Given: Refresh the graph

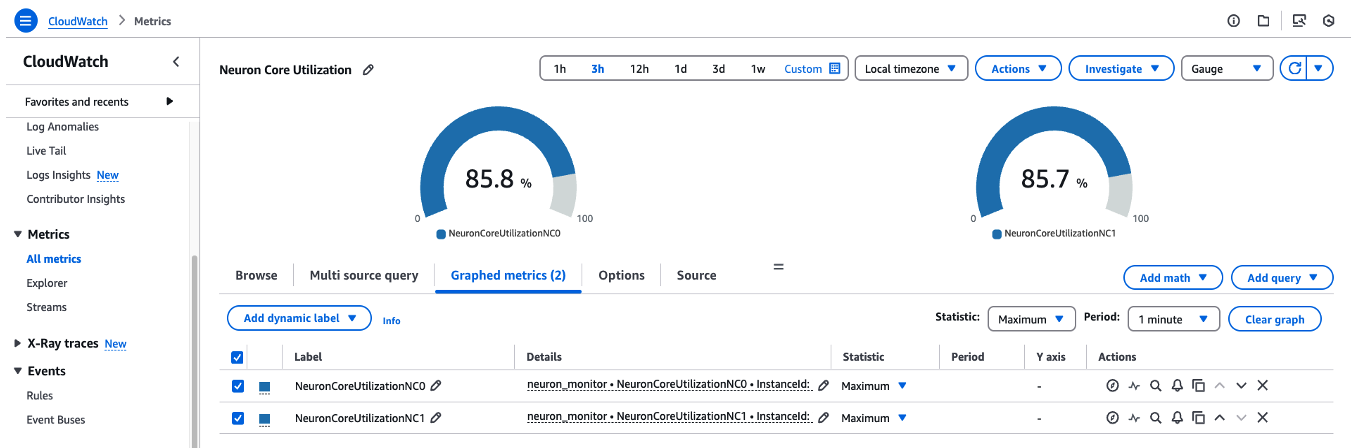Looking at the screenshot, I should pos(1295,69).
